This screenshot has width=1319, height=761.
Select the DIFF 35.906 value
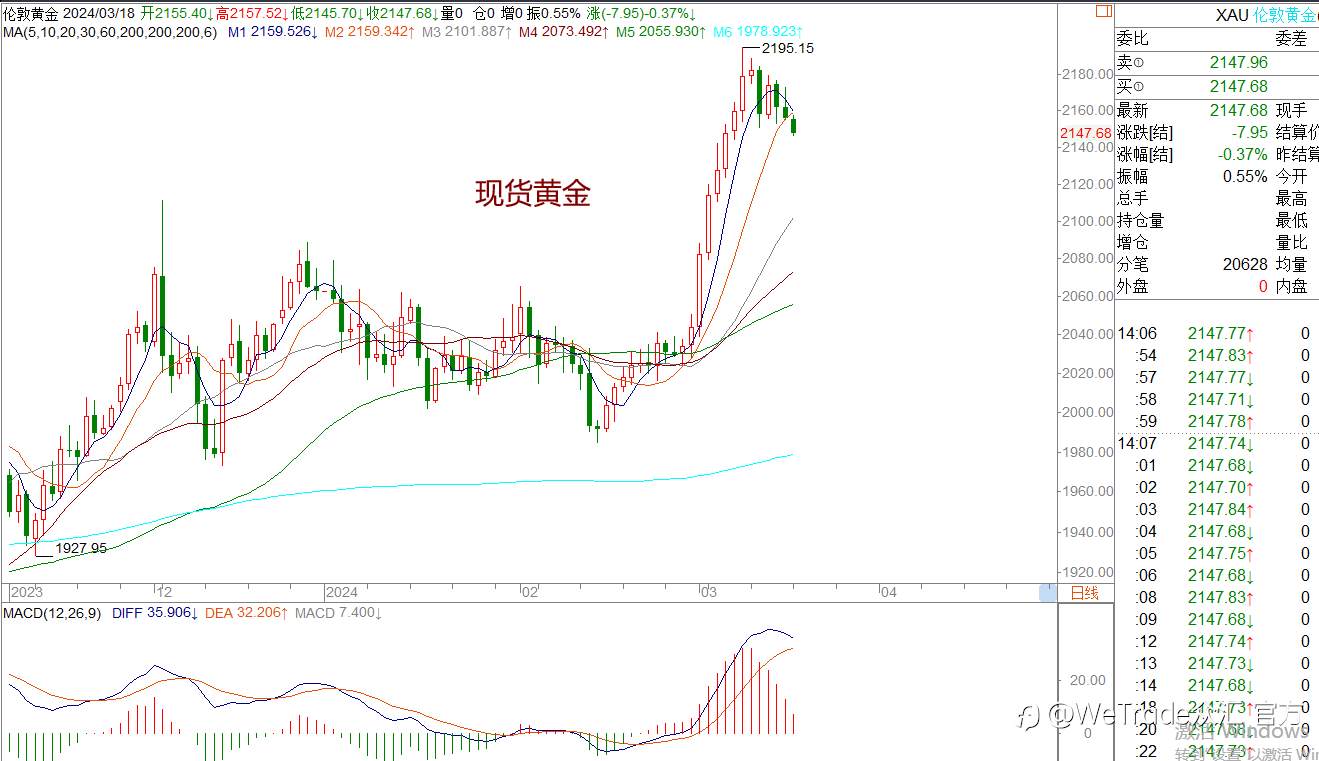click(x=155, y=612)
